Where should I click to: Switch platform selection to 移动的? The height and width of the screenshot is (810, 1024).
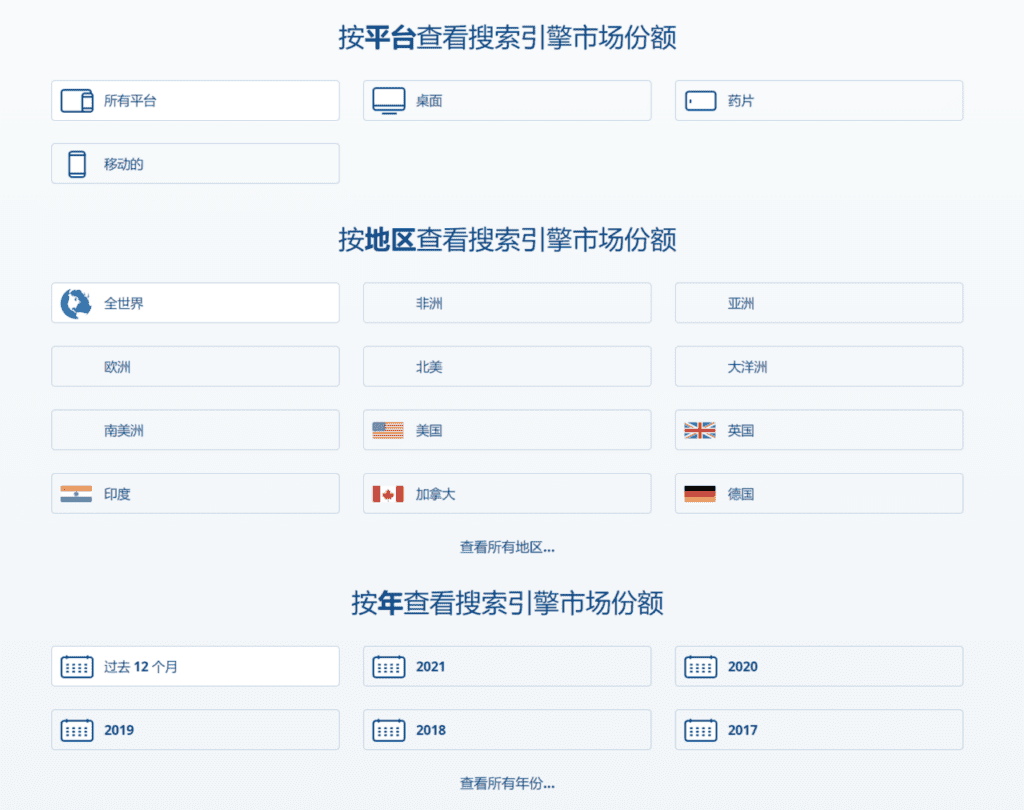click(195, 163)
